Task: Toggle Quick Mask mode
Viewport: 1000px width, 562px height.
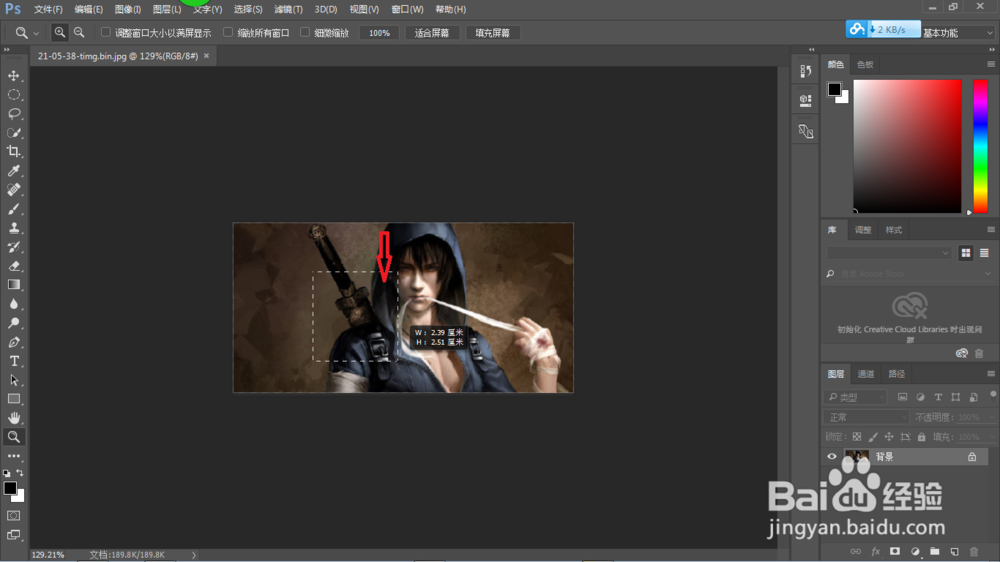Action: pyautogui.click(x=13, y=515)
